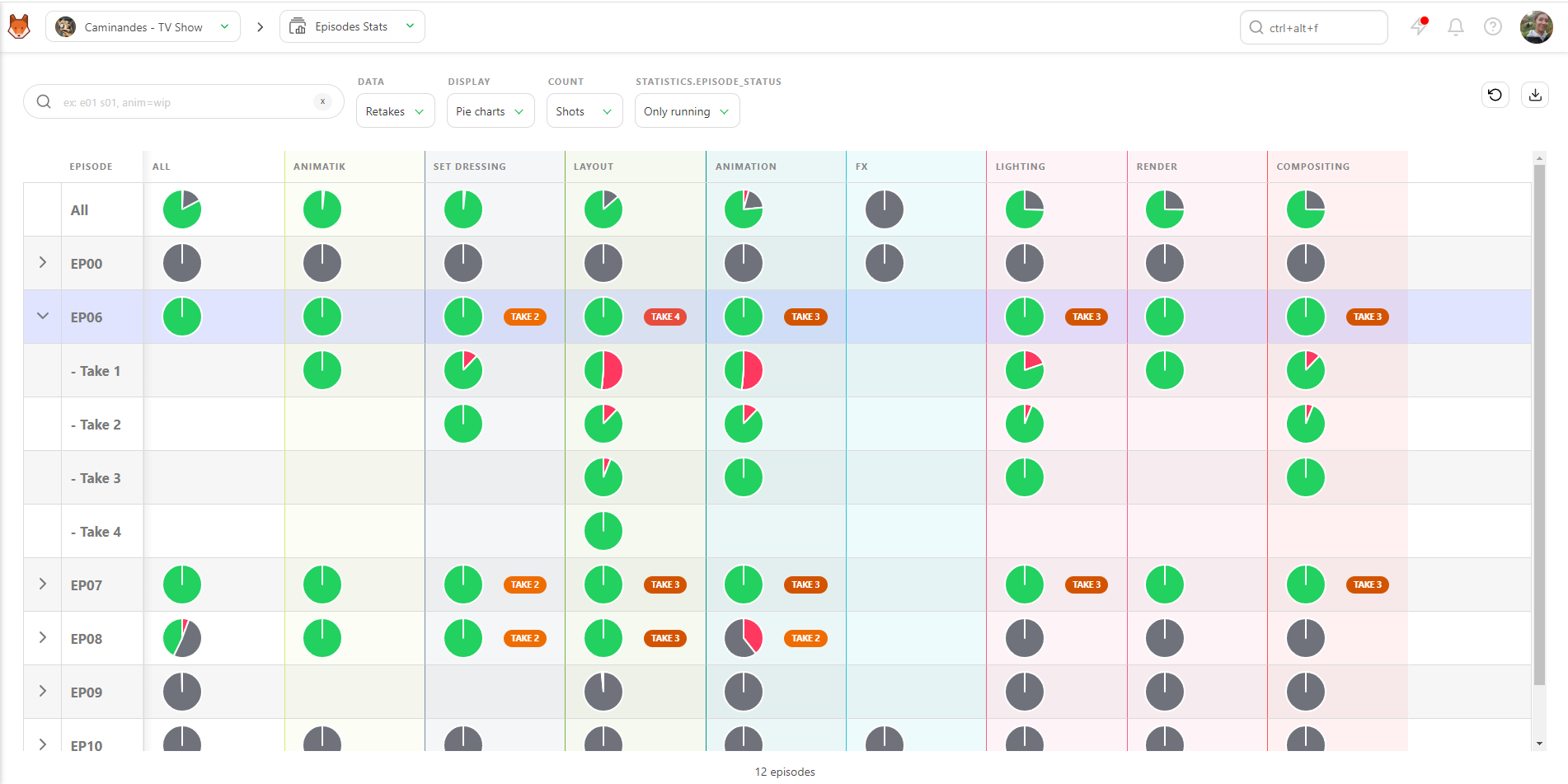Click the EP08 Animation red-grey pie chart
This screenshot has height=784, width=1568.
click(x=744, y=638)
